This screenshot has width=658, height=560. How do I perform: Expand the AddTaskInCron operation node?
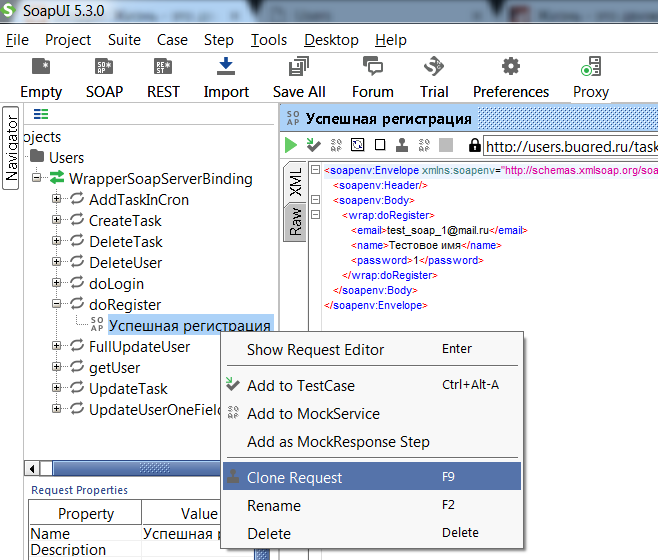click(x=56, y=199)
